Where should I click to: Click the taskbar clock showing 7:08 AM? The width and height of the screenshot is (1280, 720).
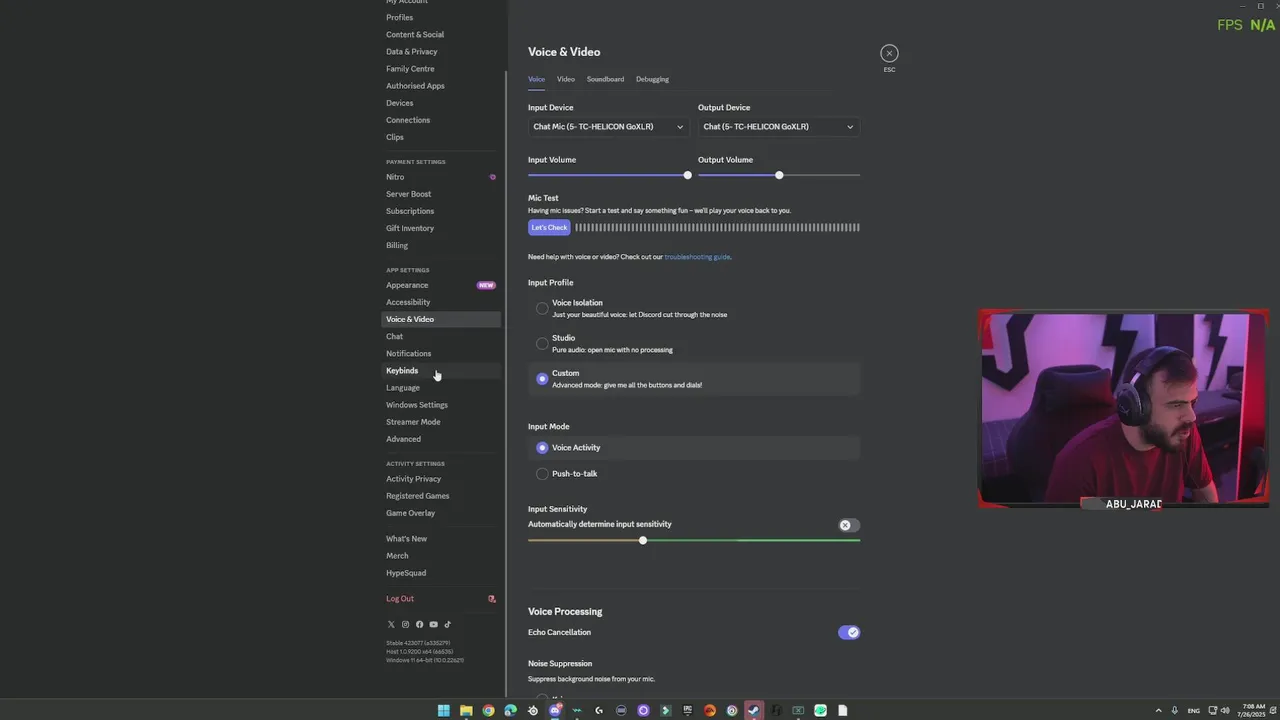[x=1253, y=711]
